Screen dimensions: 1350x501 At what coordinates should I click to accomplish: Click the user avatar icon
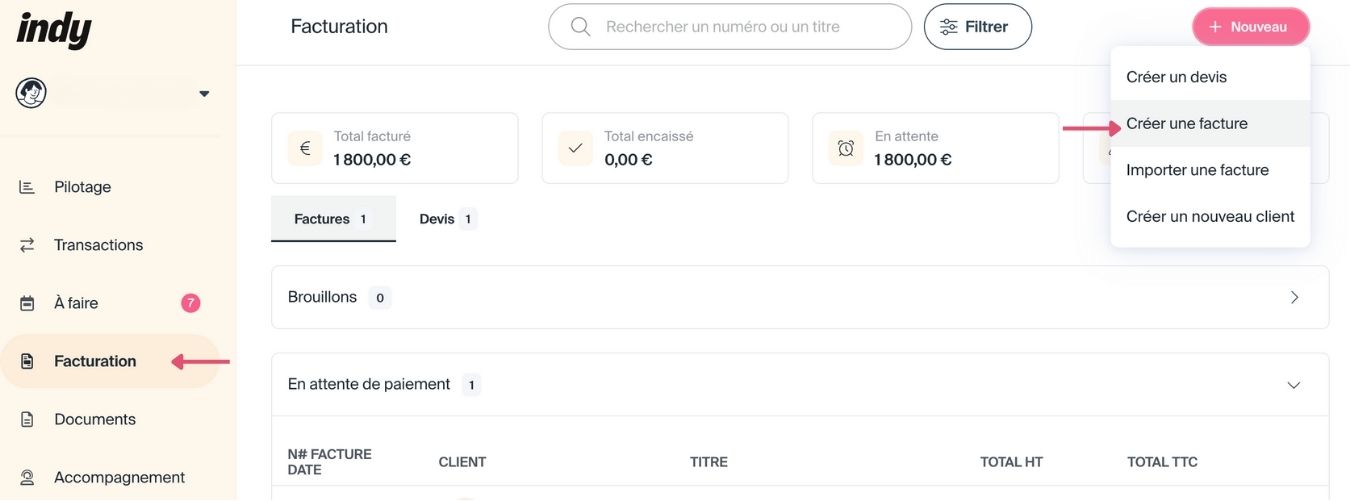31,93
